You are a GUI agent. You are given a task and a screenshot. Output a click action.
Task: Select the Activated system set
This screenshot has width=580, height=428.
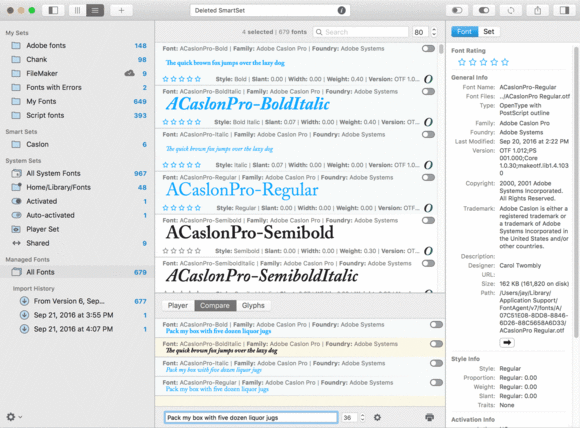click(x=77, y=201)
